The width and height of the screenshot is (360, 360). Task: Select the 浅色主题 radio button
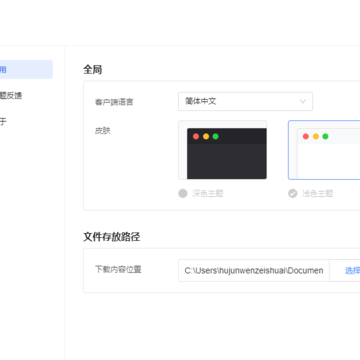click(x=293, y=193)
